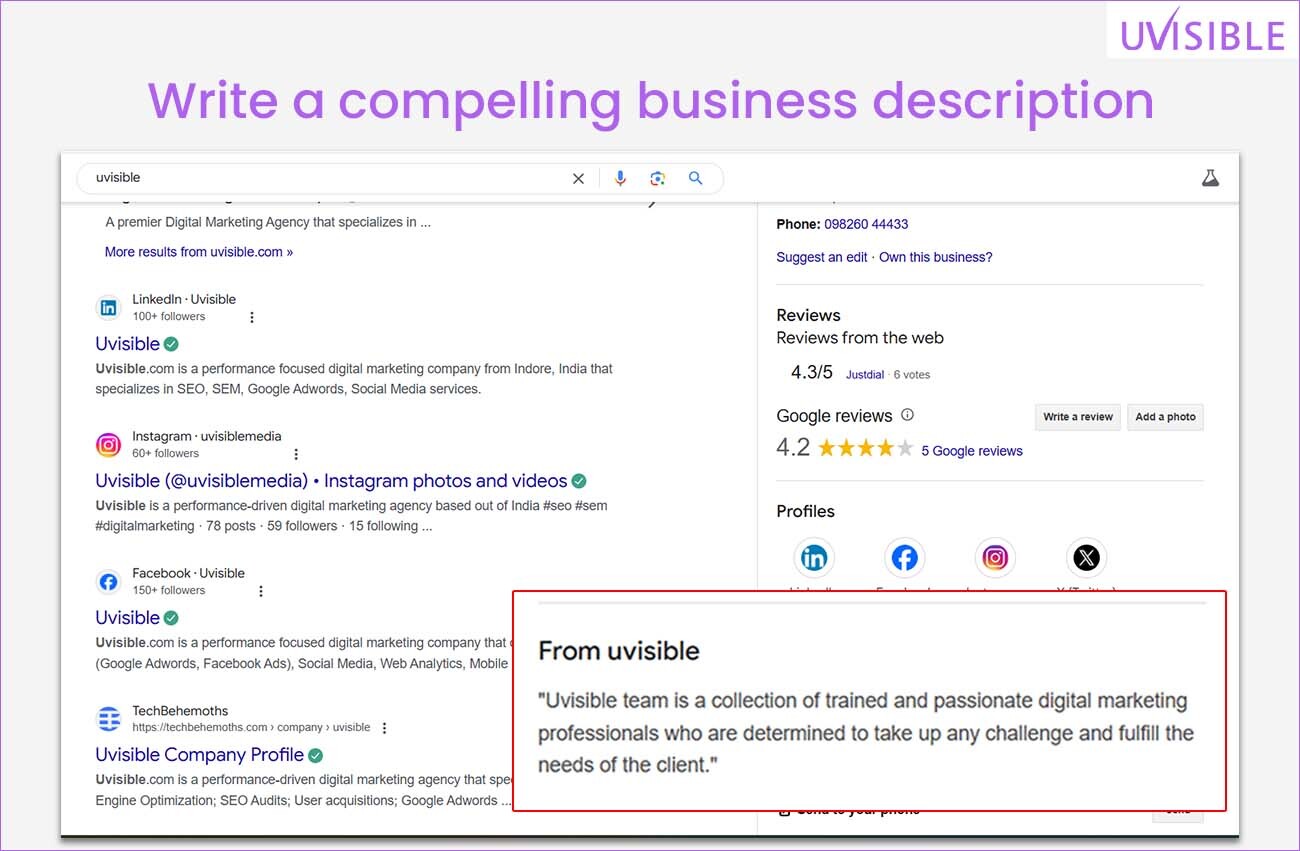Click the "100+ followers" text
The height and width of the screenshot is (851, 1300).
(x=169, y=317)
